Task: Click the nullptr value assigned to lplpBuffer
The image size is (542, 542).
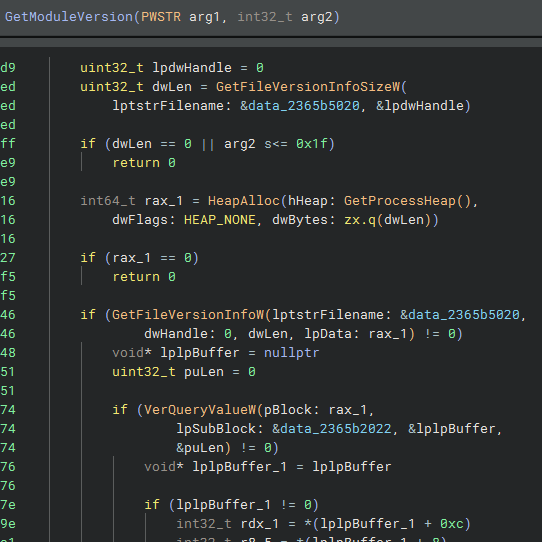Action: [x=292, y=353]
